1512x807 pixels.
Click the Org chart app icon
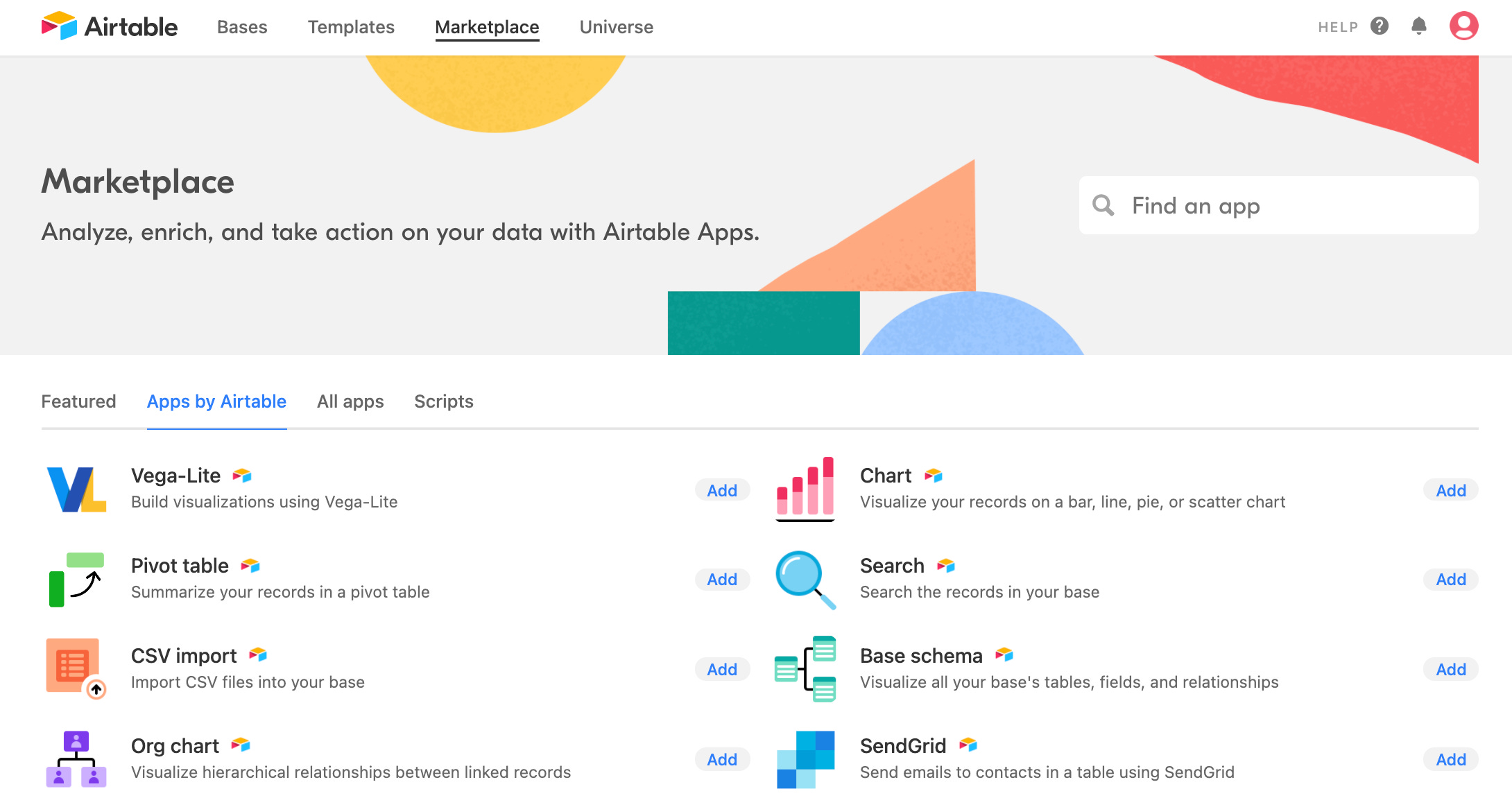pos(76,759)
